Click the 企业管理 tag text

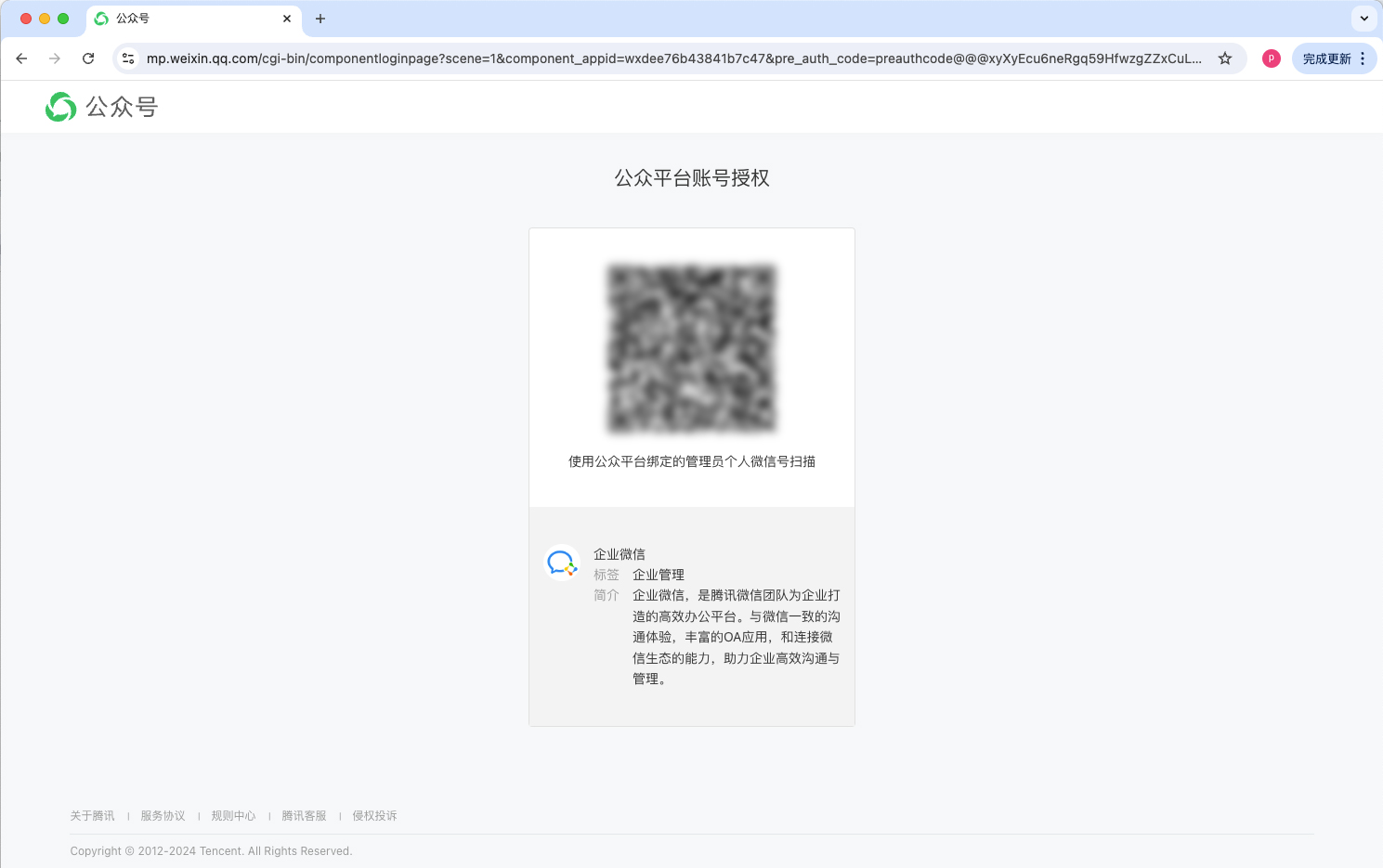pyautogui.click(x=659, y=575)
